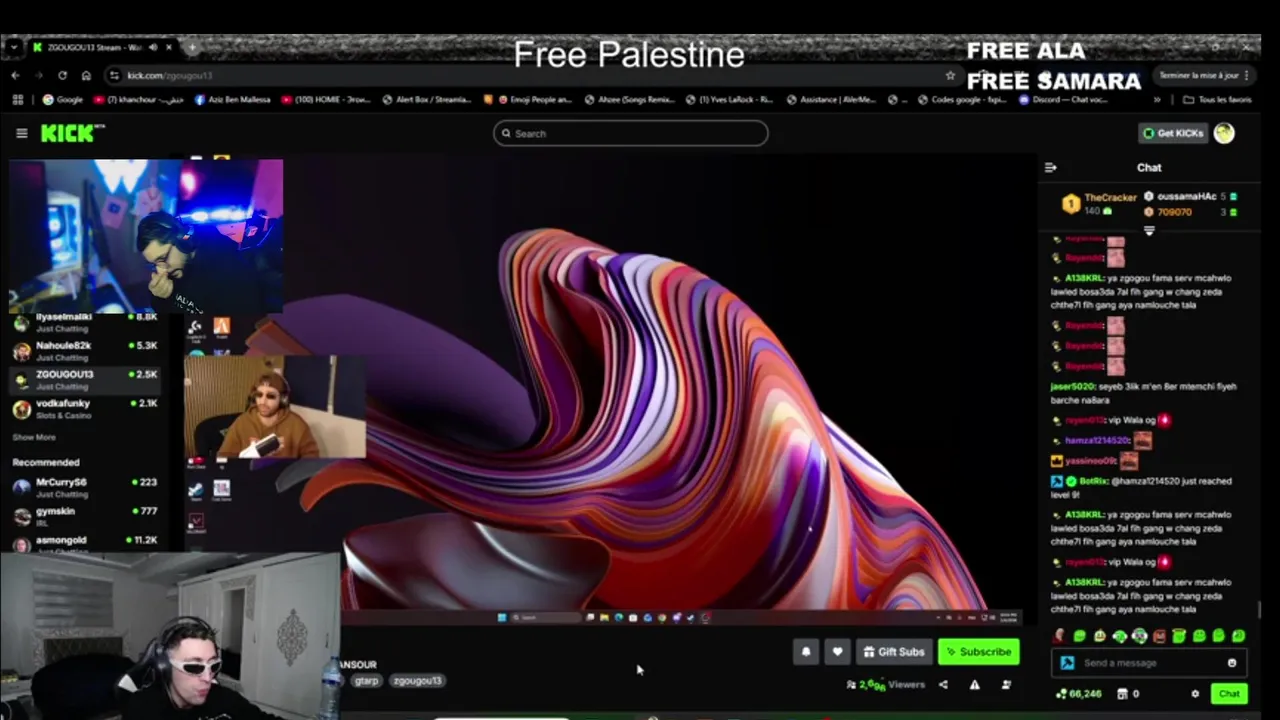The image size is (1280, 720).
Task: Click the viewers count icon
Action: click(851, 685)
